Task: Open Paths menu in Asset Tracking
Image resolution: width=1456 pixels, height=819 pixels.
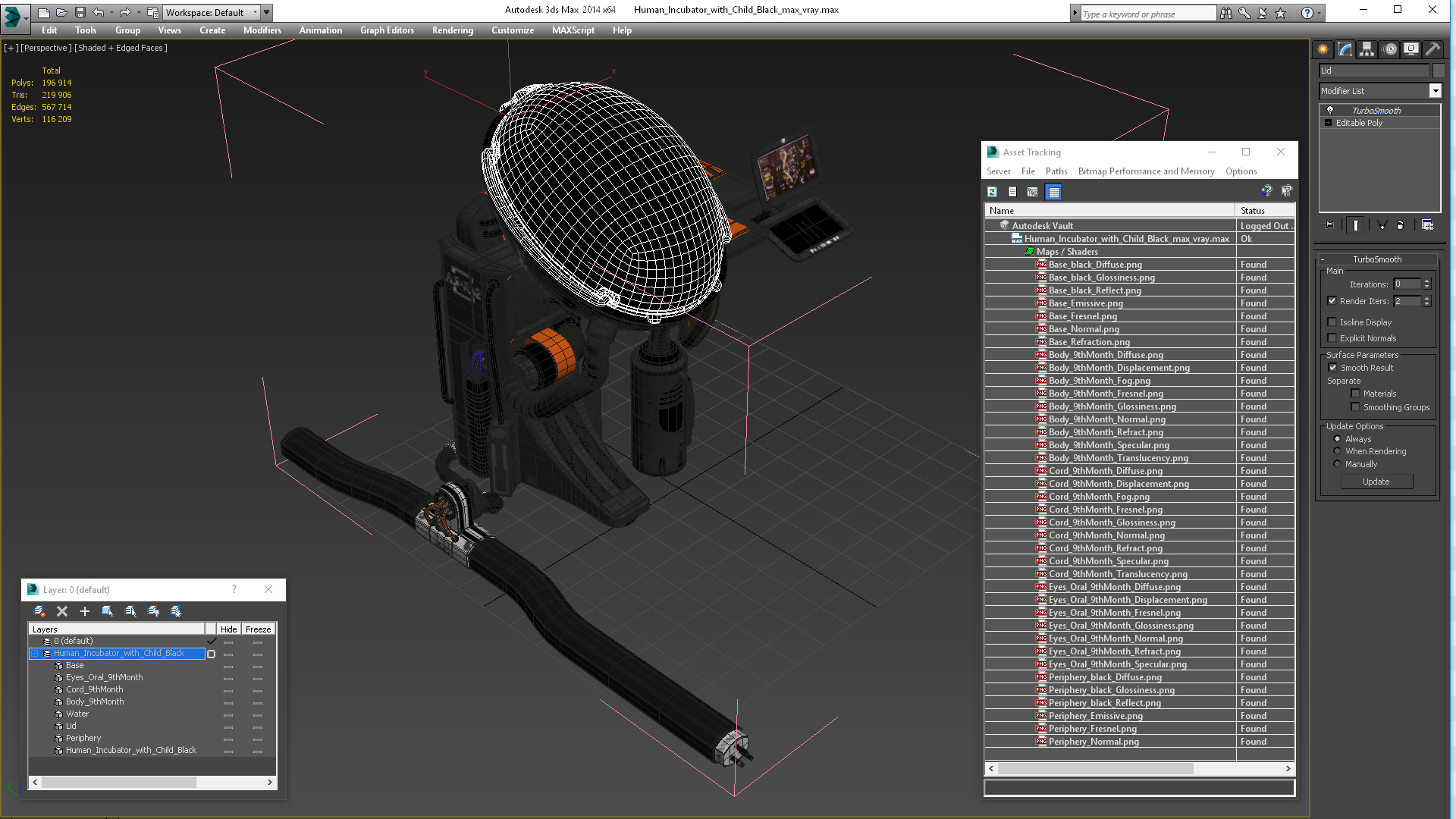Action: point(1056,171)
